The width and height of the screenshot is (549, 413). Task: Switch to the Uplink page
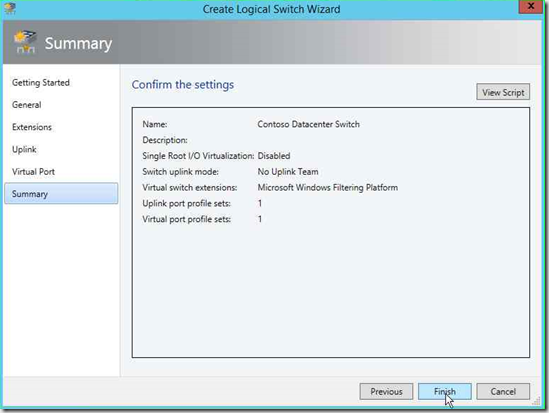click(24, 149)
